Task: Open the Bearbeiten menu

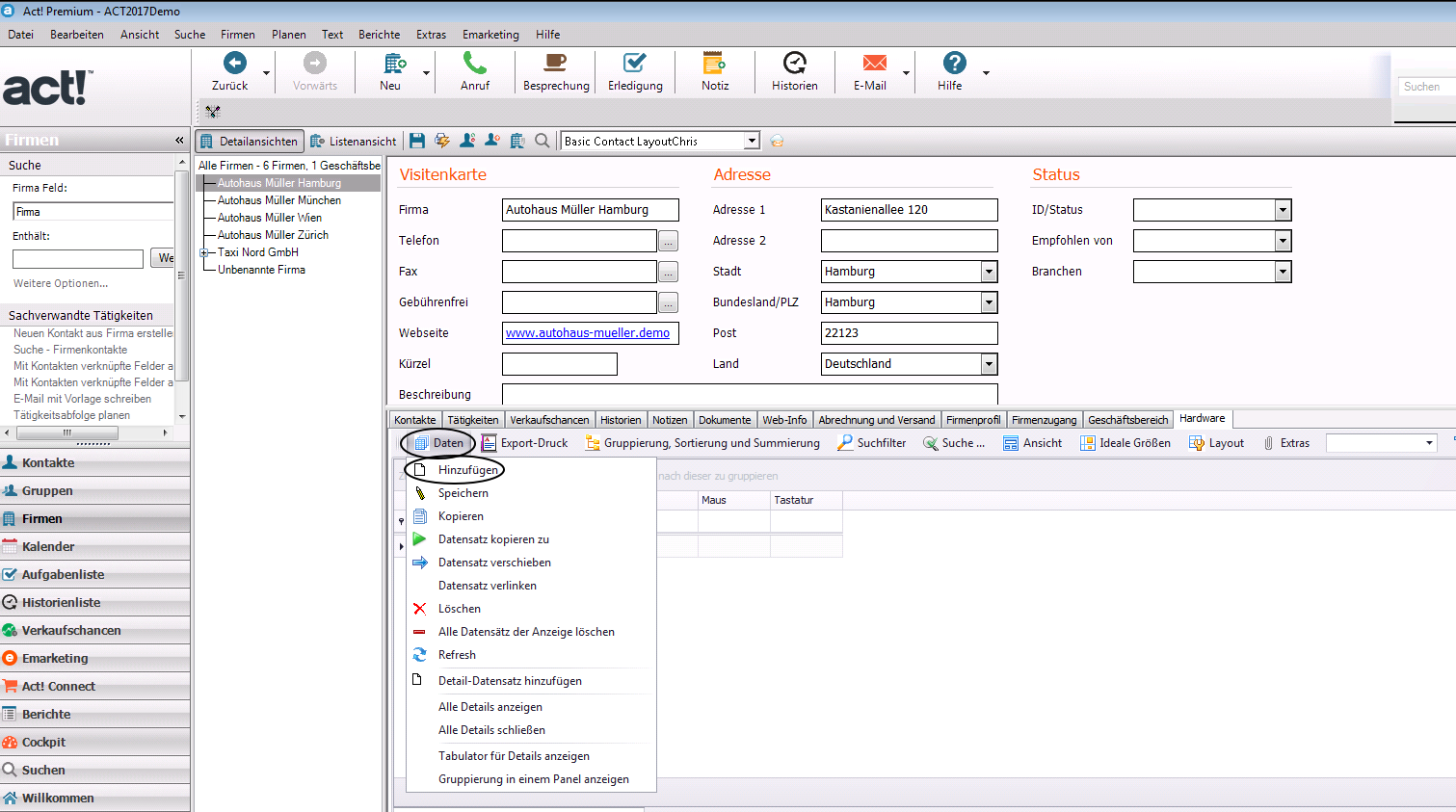Action: 77,35
